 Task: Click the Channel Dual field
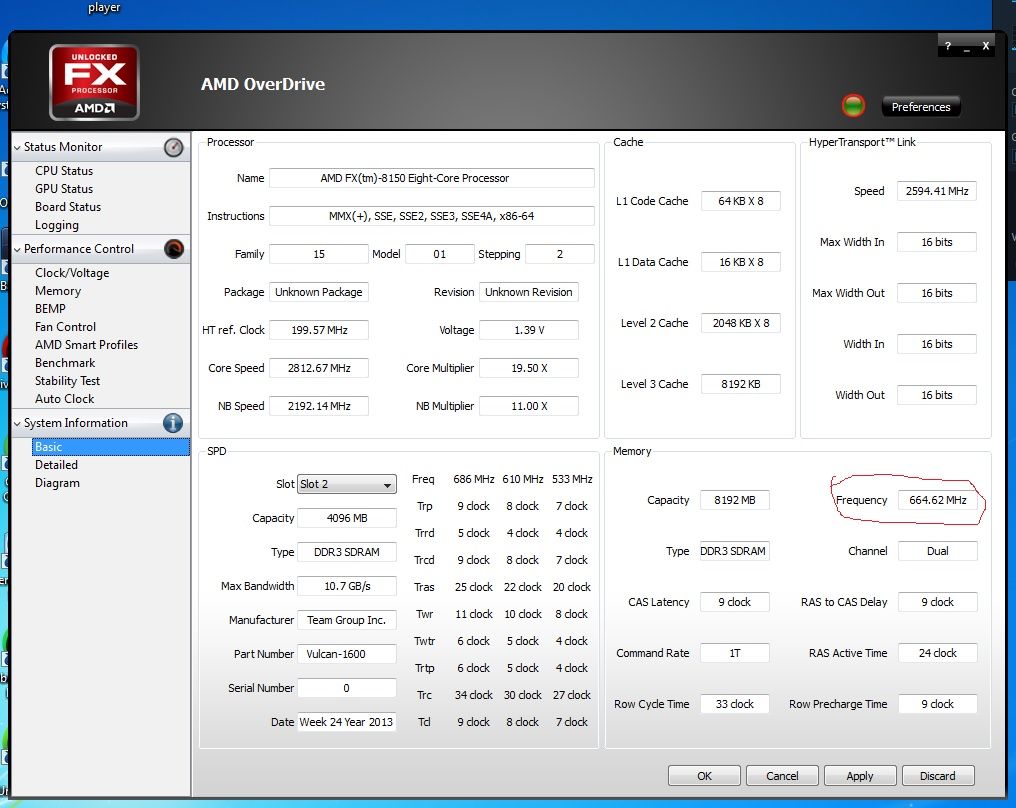pyautogui.click(x=938, y=551)
